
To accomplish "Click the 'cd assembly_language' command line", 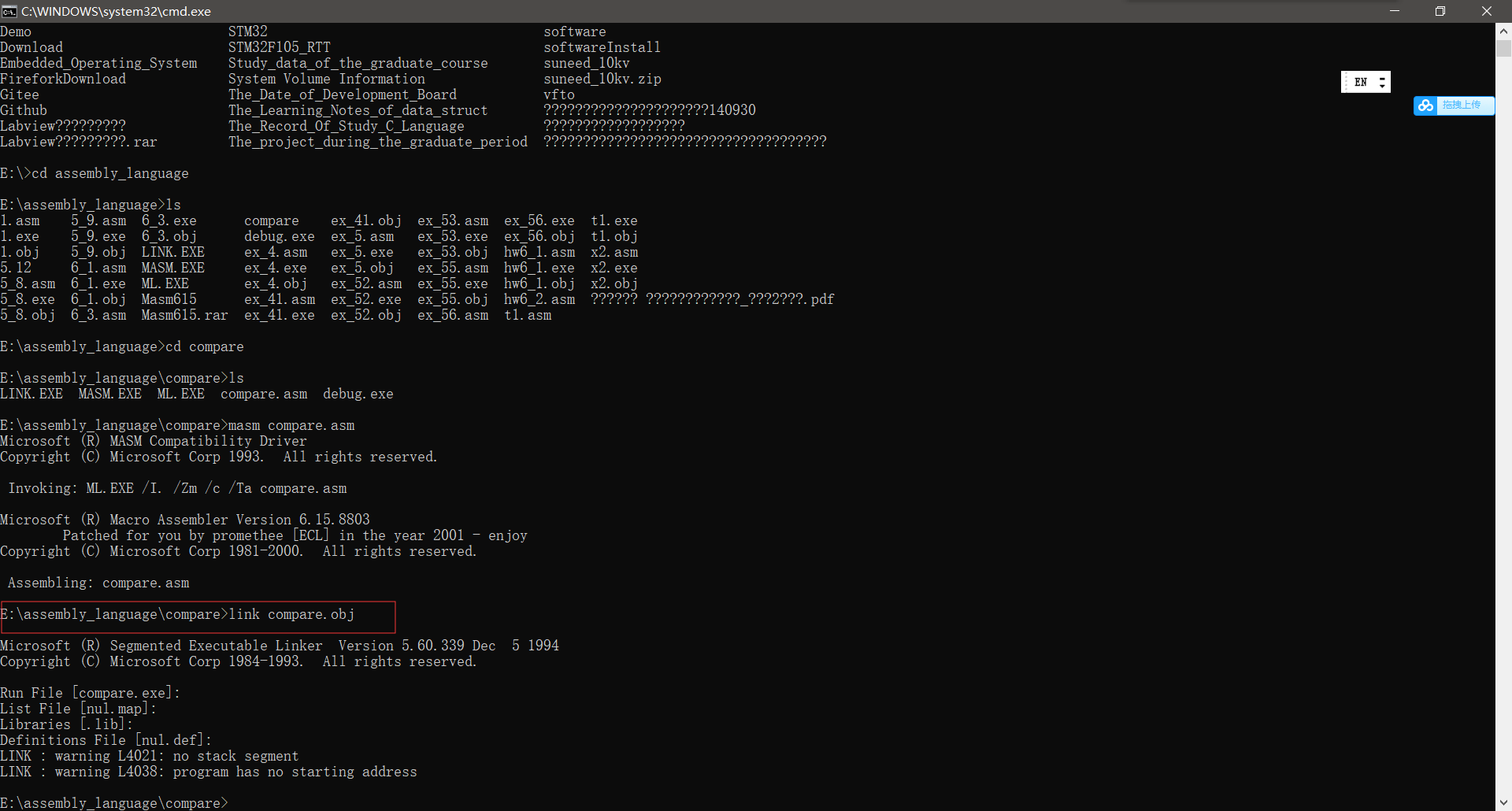I will click(x=94, y=173).
